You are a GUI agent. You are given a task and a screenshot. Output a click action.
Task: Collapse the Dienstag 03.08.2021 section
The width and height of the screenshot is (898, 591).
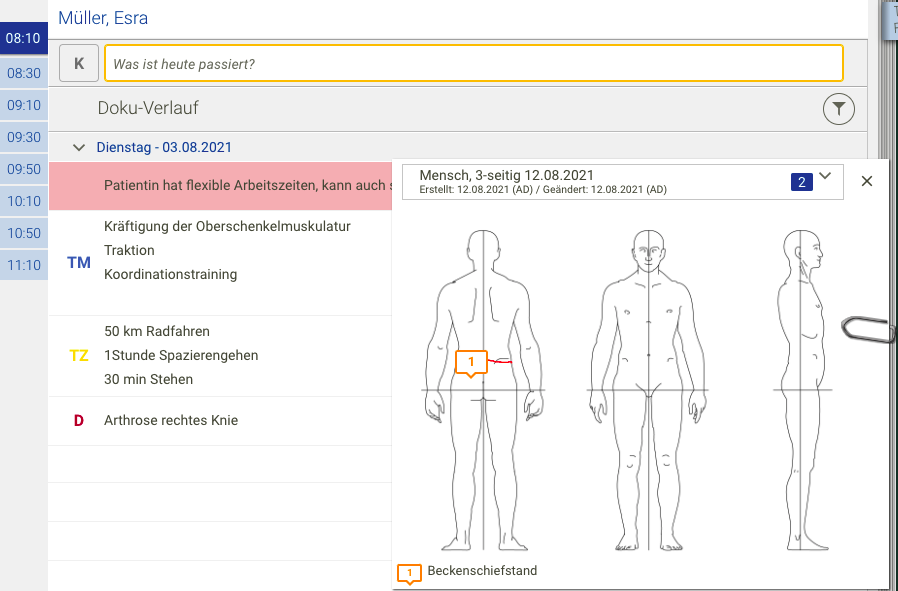[x=78, y=147]
